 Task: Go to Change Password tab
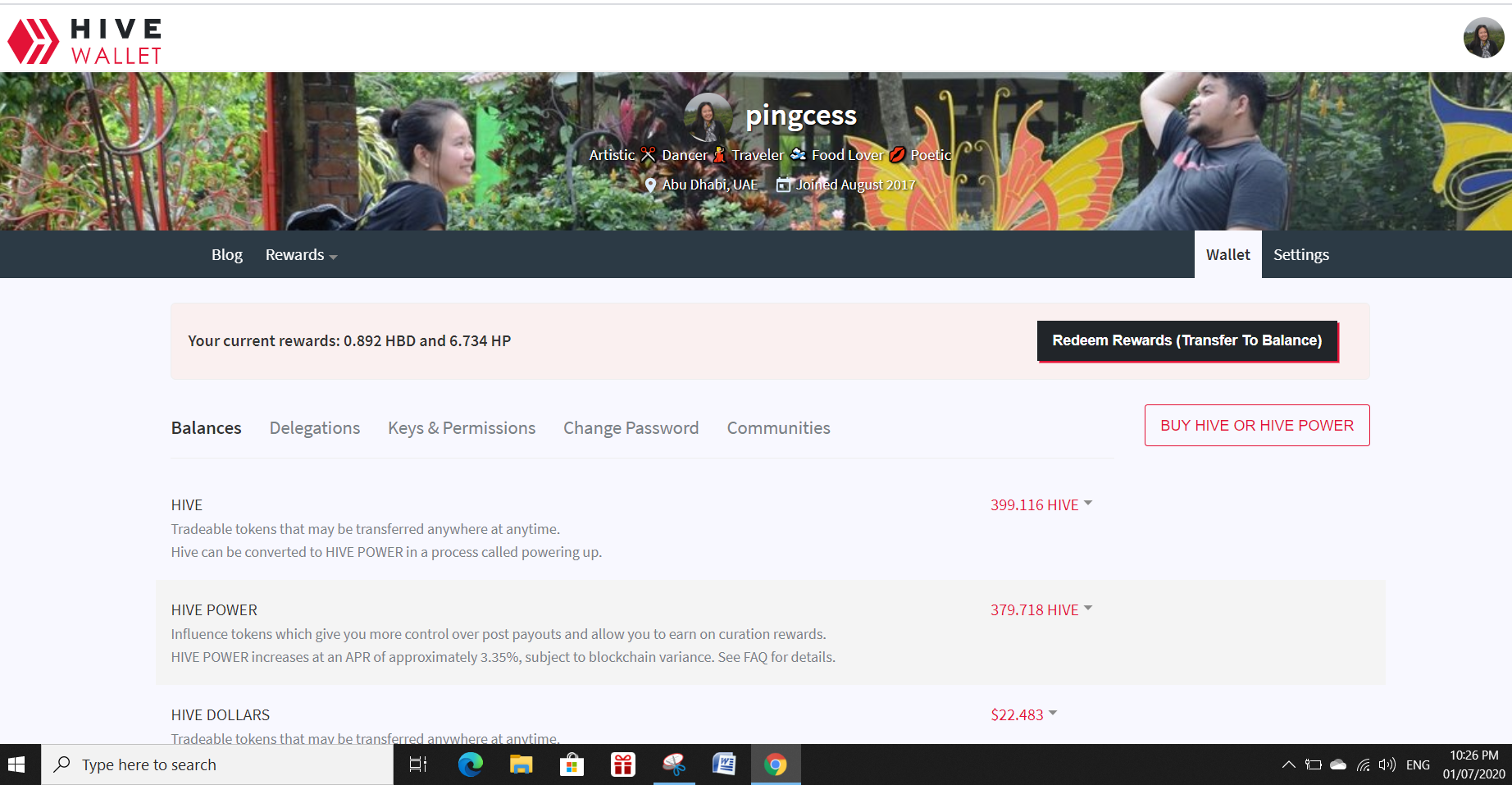point(631,428)
